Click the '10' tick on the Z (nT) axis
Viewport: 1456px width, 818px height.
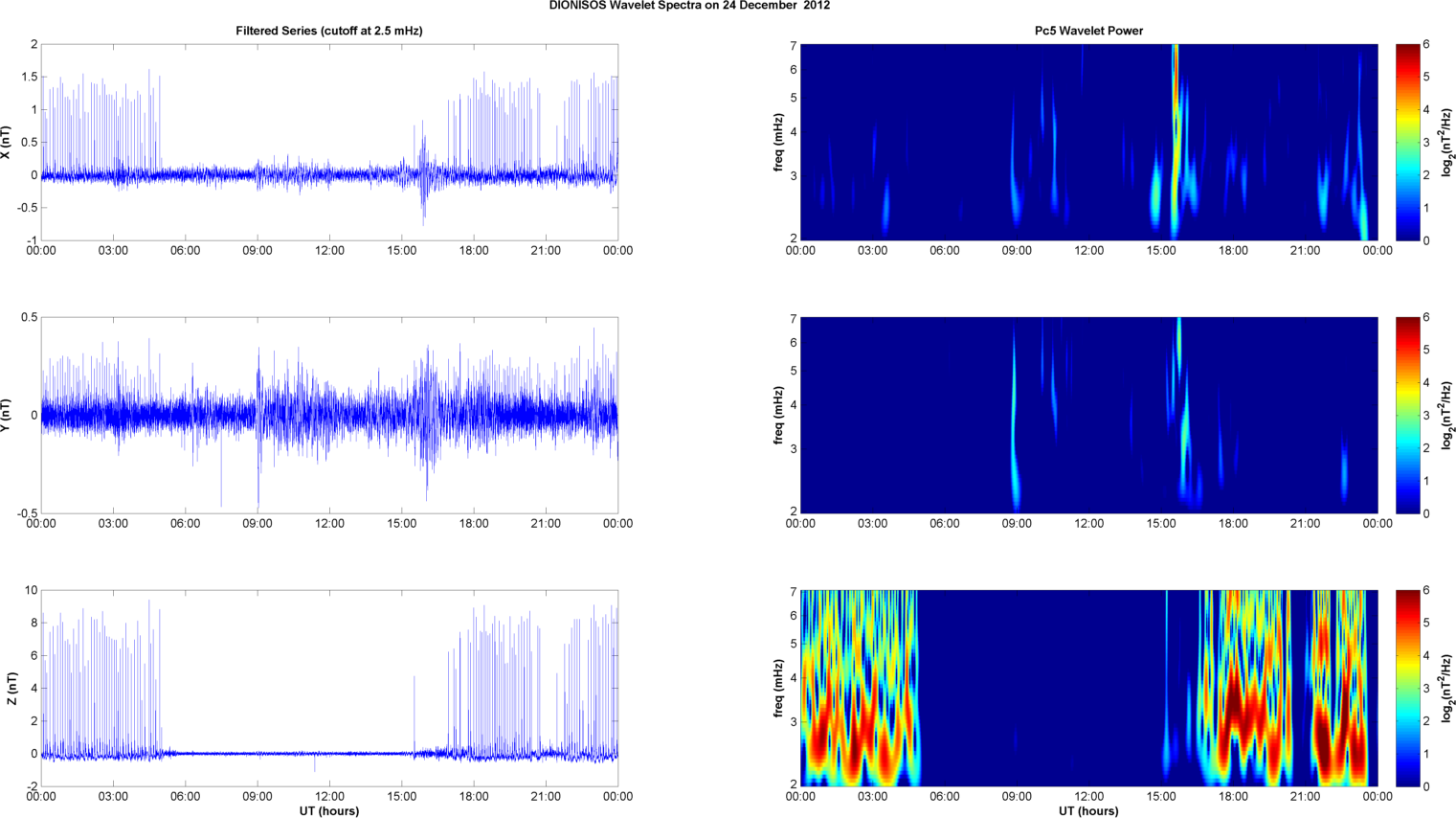point(32,591)
